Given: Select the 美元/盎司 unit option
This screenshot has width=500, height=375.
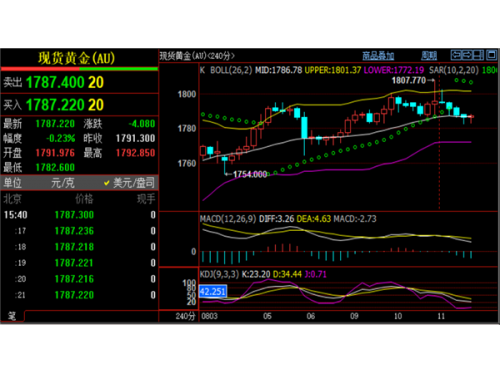Looking at the screenshot, I should pyautogui.click(x=129, y=183).
